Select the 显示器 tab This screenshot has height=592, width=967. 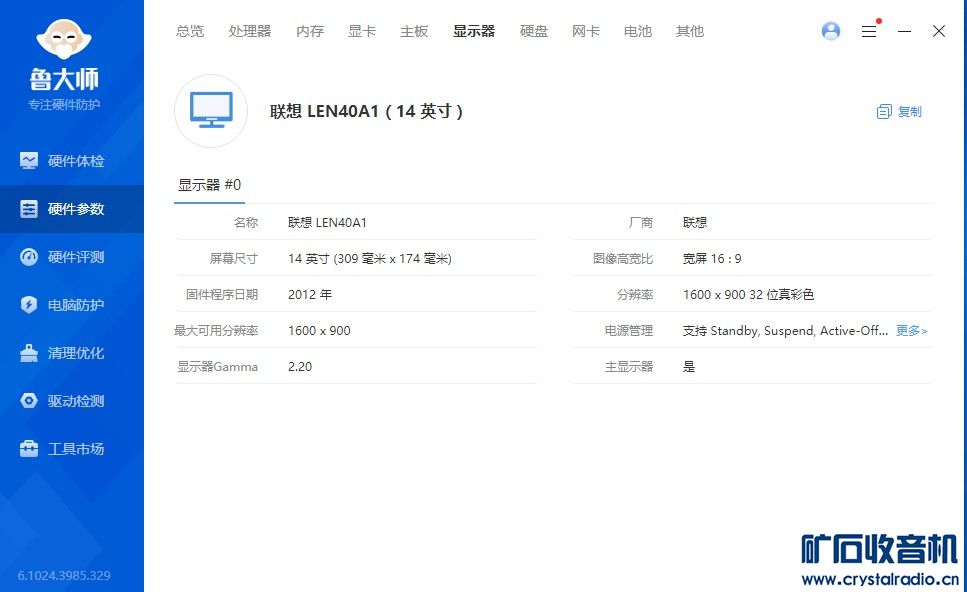474,31
